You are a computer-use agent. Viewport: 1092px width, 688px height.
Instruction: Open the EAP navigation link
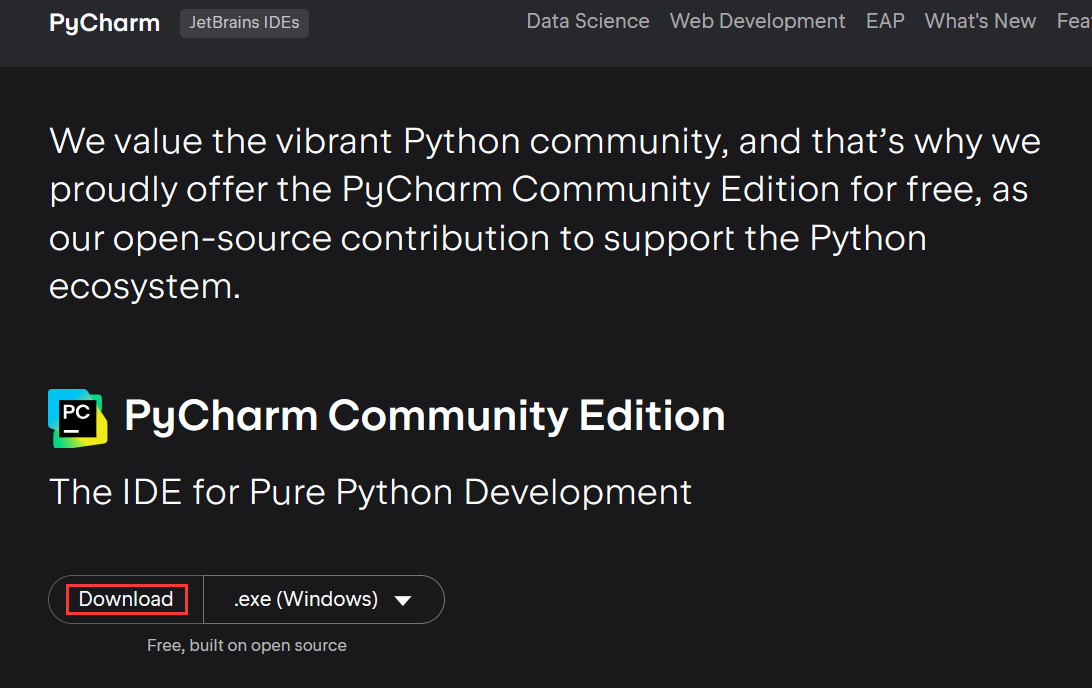coord(885,21)
